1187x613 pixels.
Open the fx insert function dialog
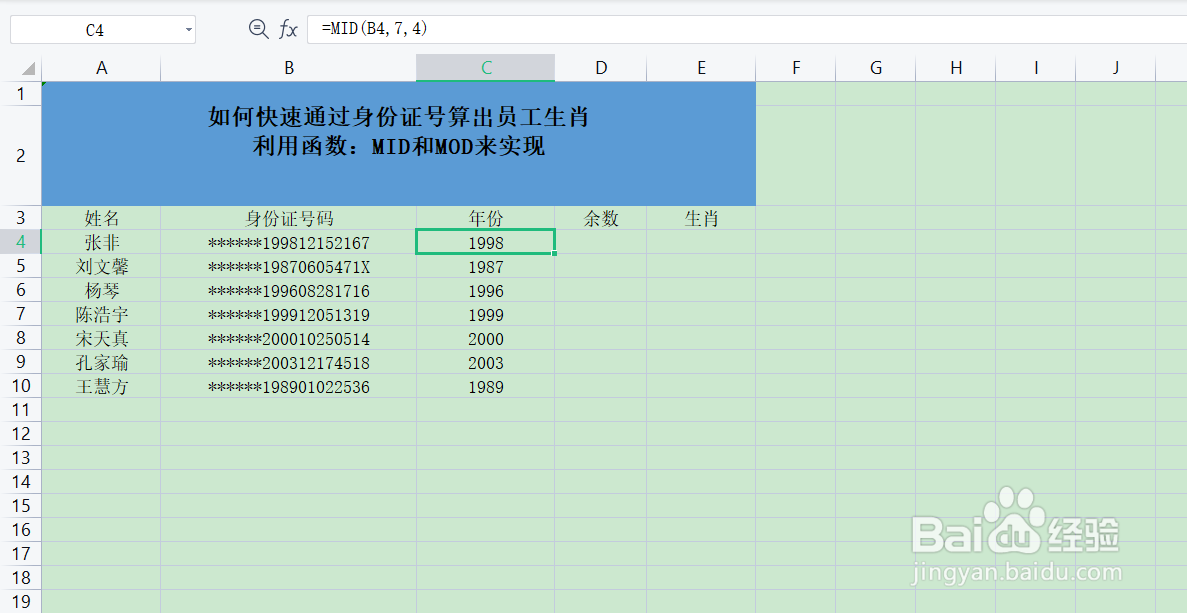click(x=288, y=30)
